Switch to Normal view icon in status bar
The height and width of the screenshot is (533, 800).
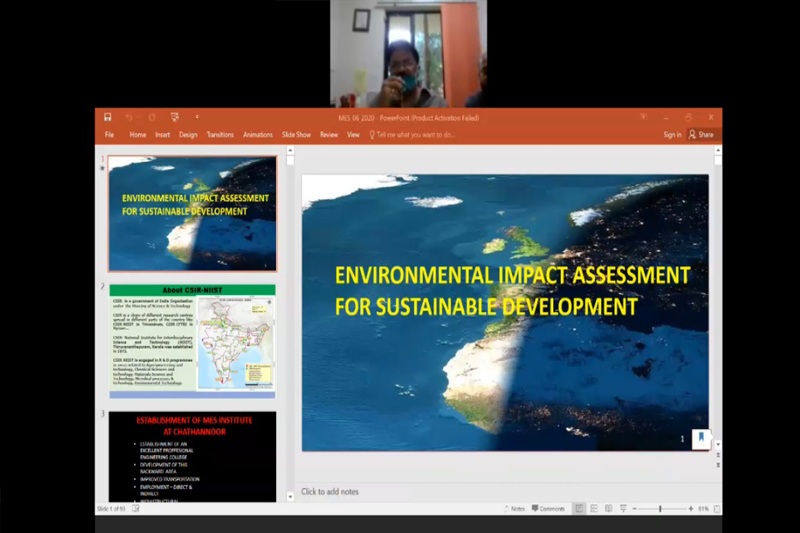[578, 509]
